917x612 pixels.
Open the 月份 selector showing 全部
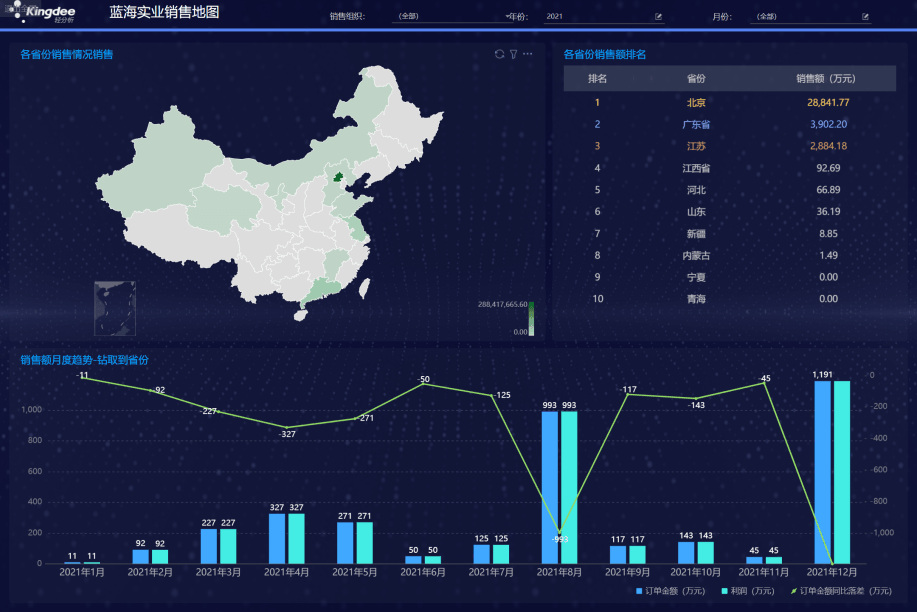pyautogui.click(x=805, y=17)
